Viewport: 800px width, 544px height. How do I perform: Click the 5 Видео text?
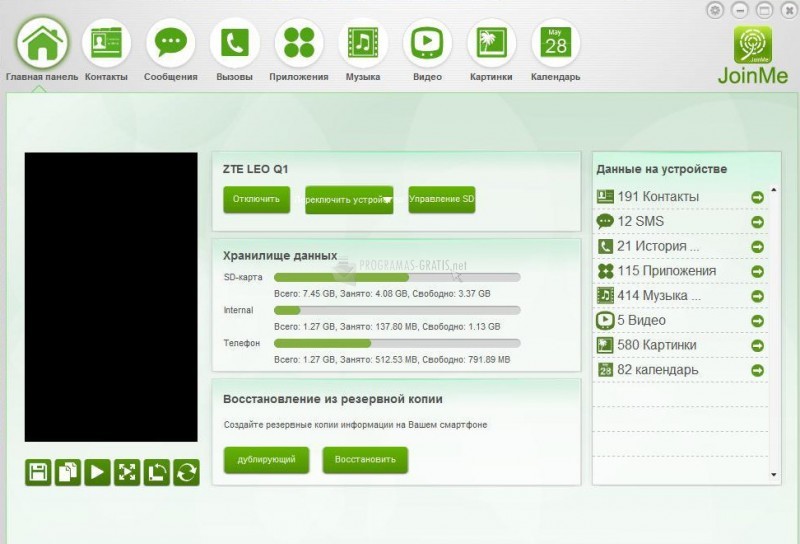642,320
